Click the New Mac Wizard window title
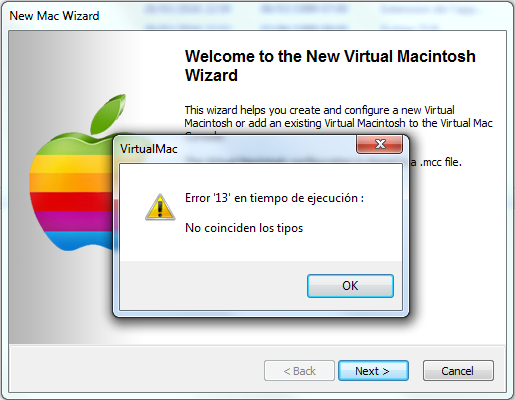This screenshot has width=515, height=400. pos(54,16)
